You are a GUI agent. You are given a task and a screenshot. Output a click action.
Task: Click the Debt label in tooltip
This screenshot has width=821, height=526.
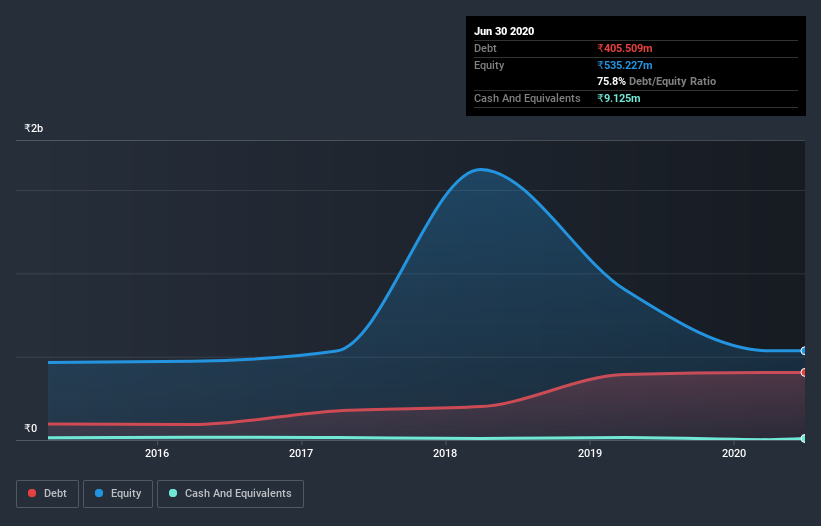[x=485, y=48]
